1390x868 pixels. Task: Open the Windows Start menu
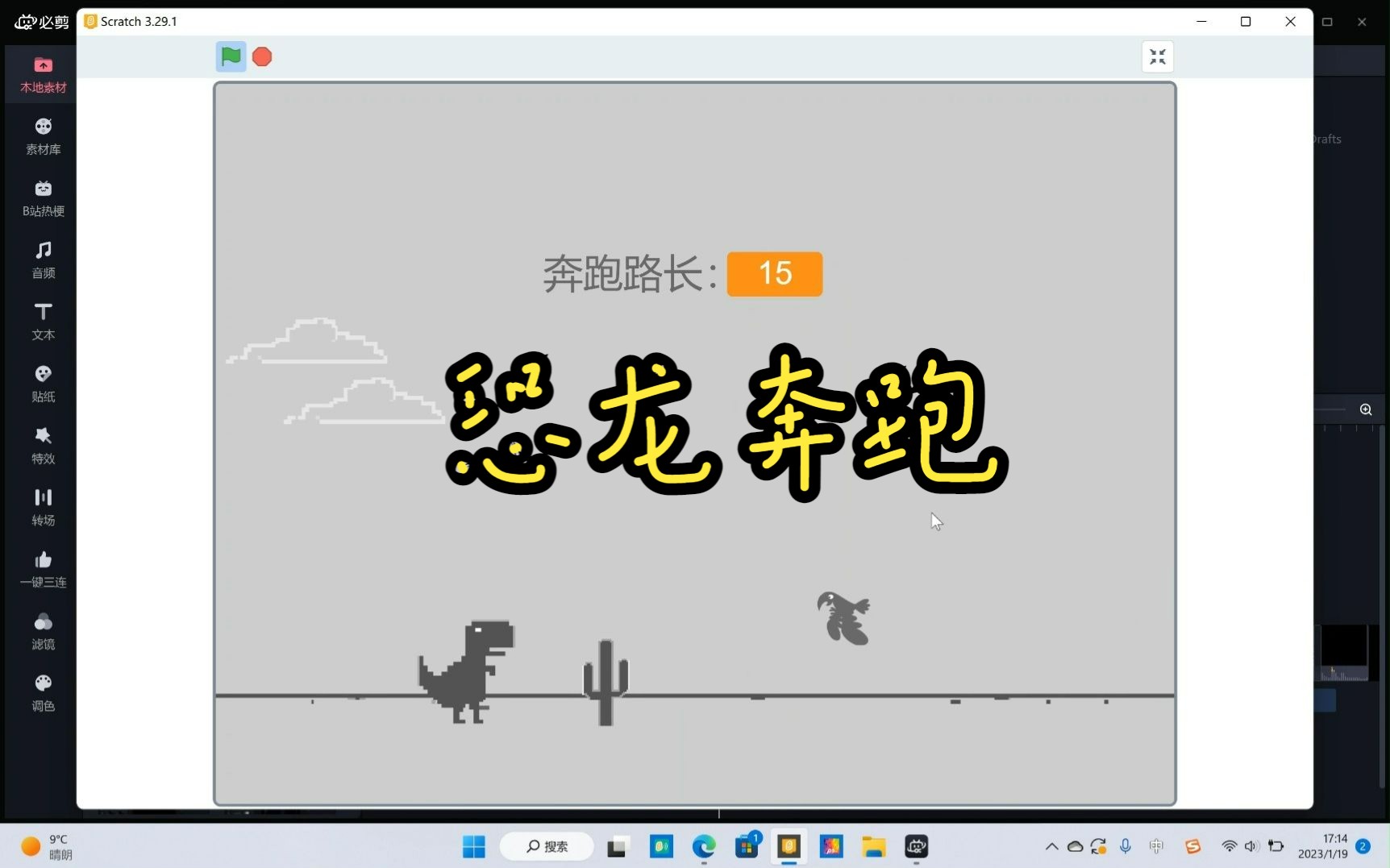(x=474, y=846)
